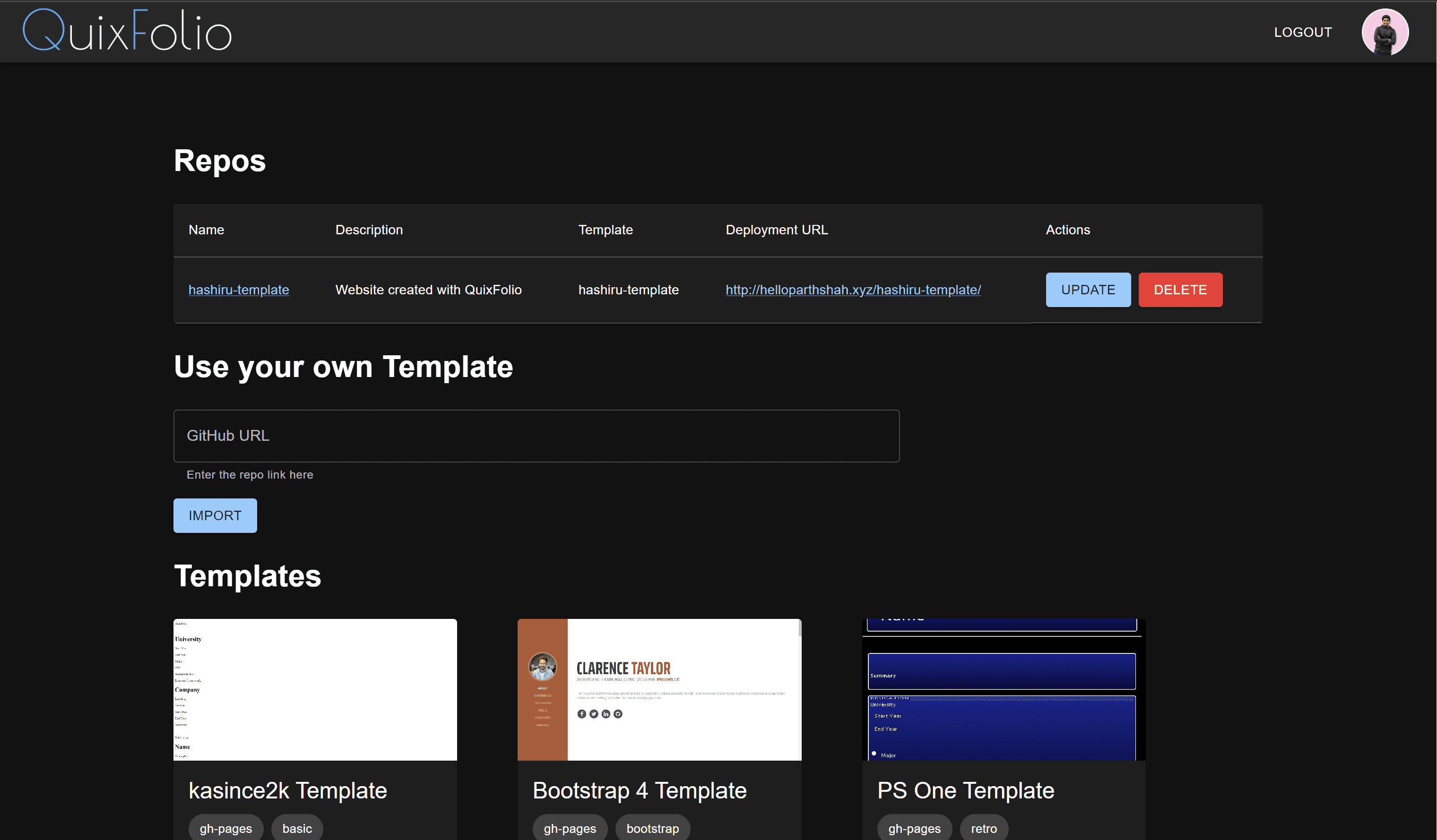This screenshot has width=1437, height=840.
Task: Click the gh-pages tag on PS One Template
Action: click(x=914, y=828)
